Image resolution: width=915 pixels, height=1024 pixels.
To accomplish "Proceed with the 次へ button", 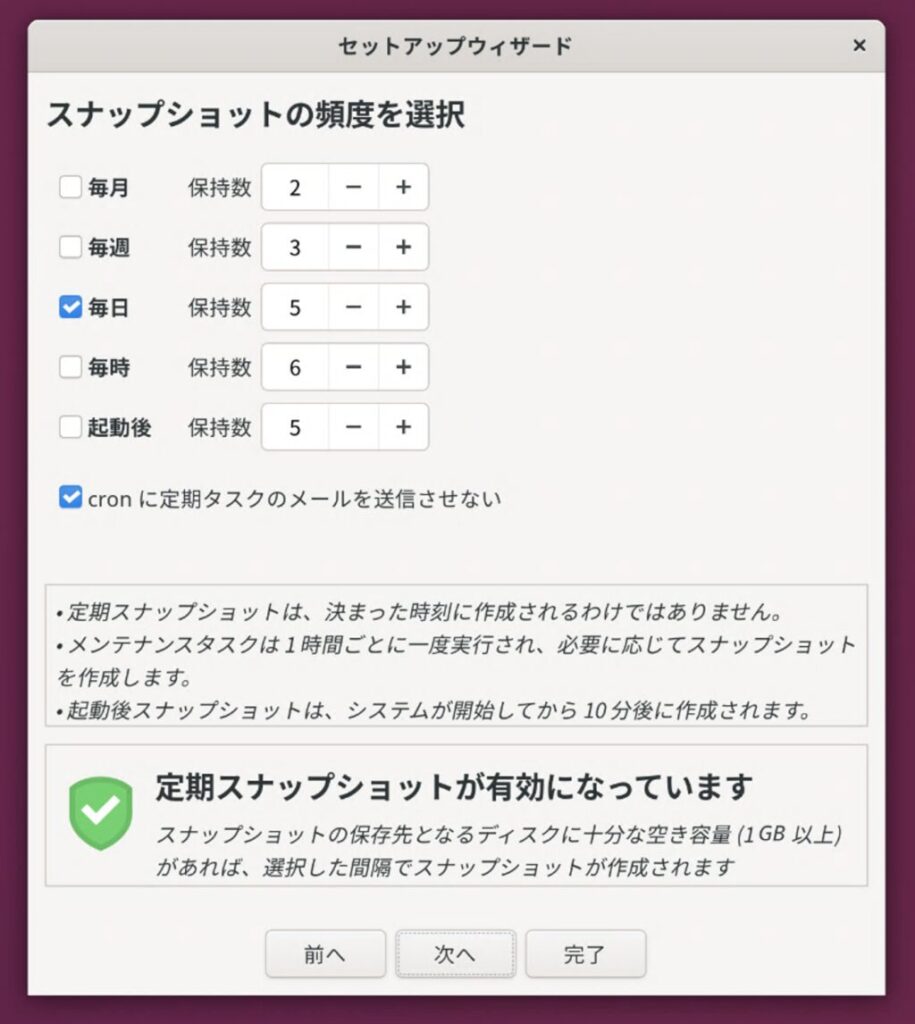I will coord(455,954).
